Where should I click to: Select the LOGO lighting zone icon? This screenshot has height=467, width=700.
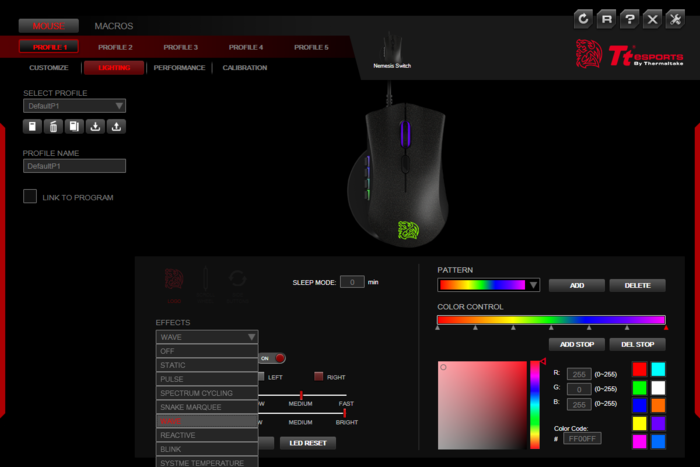174,285
